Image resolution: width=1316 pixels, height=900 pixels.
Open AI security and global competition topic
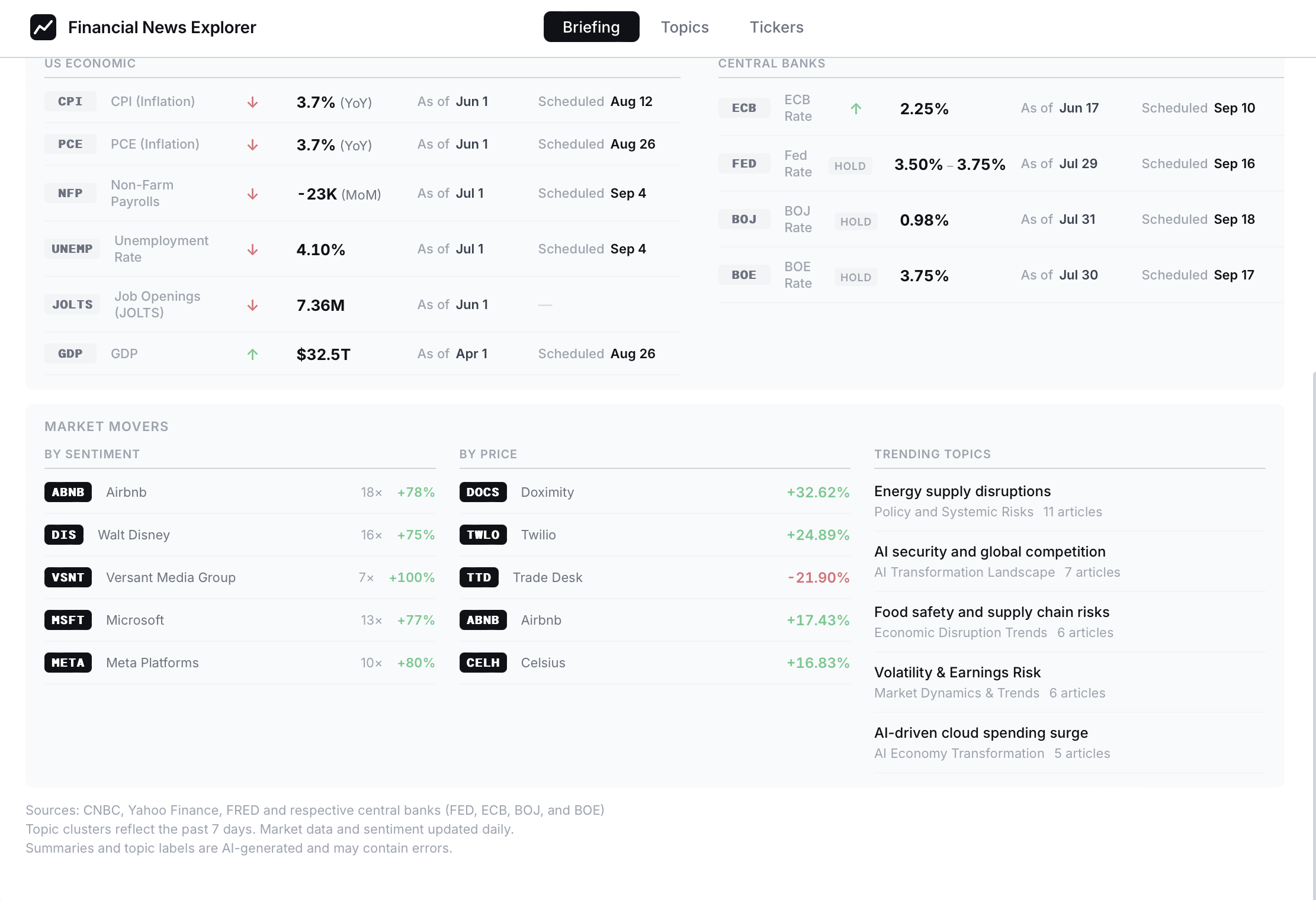pos(990,552)
